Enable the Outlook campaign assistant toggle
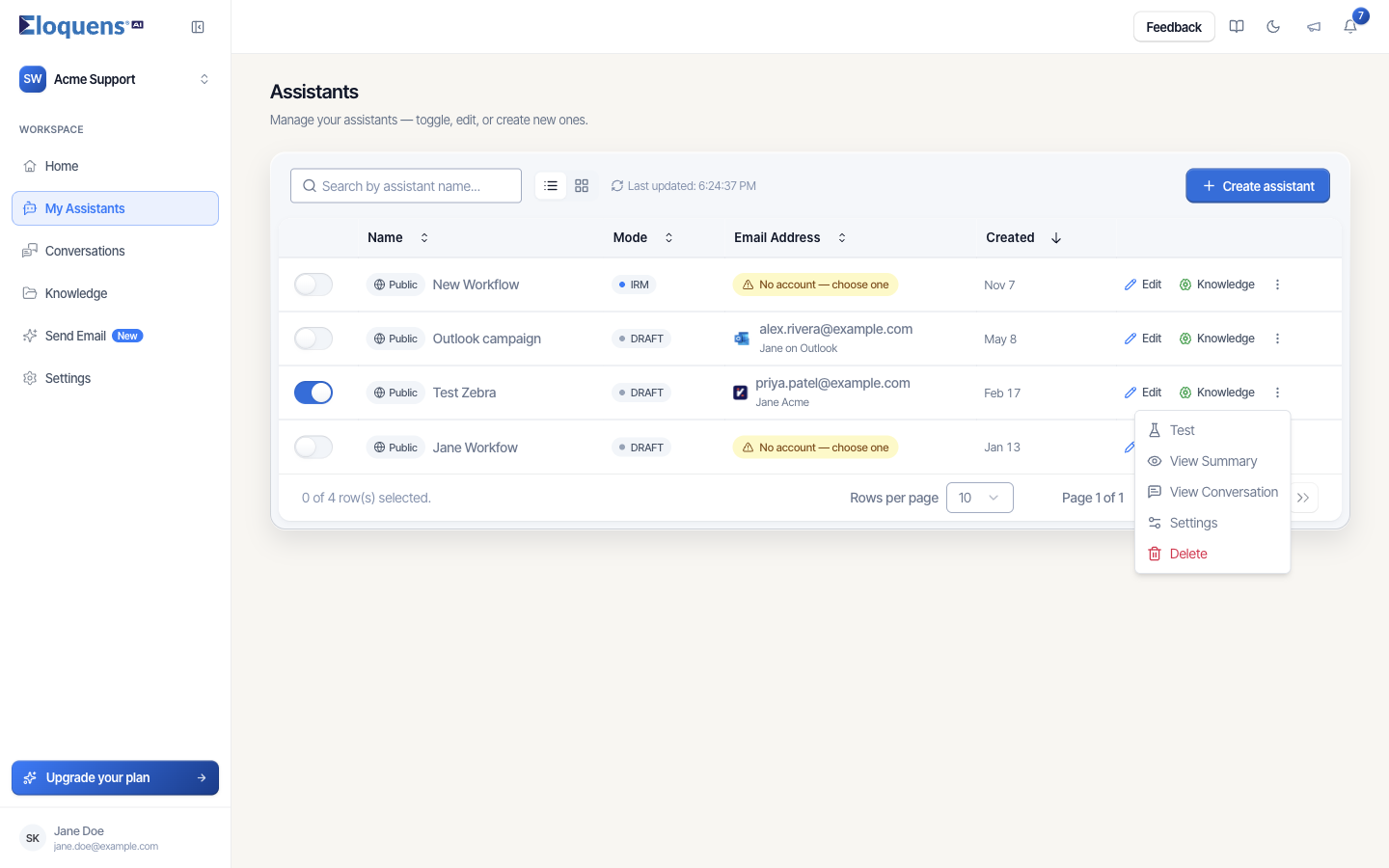 pos(313,339)
